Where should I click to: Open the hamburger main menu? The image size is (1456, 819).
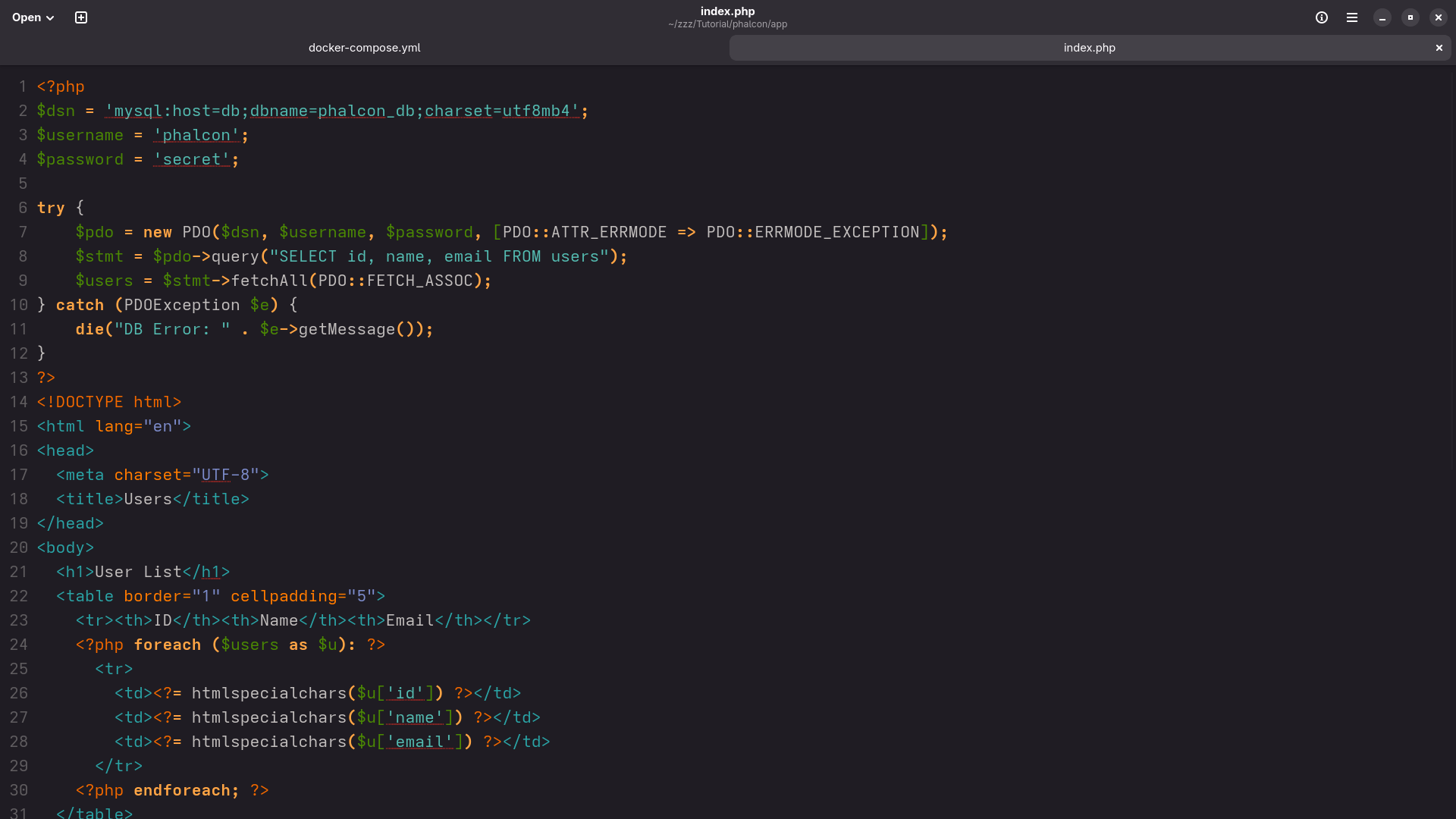point(1352,17)
